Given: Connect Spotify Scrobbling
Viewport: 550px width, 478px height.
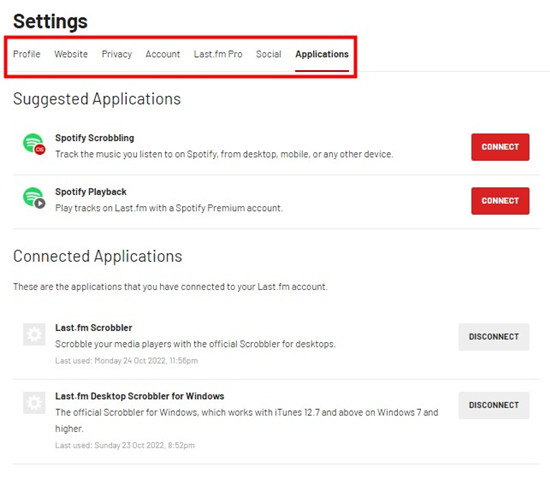Looking at the screenshot, I should pos(500,147).
